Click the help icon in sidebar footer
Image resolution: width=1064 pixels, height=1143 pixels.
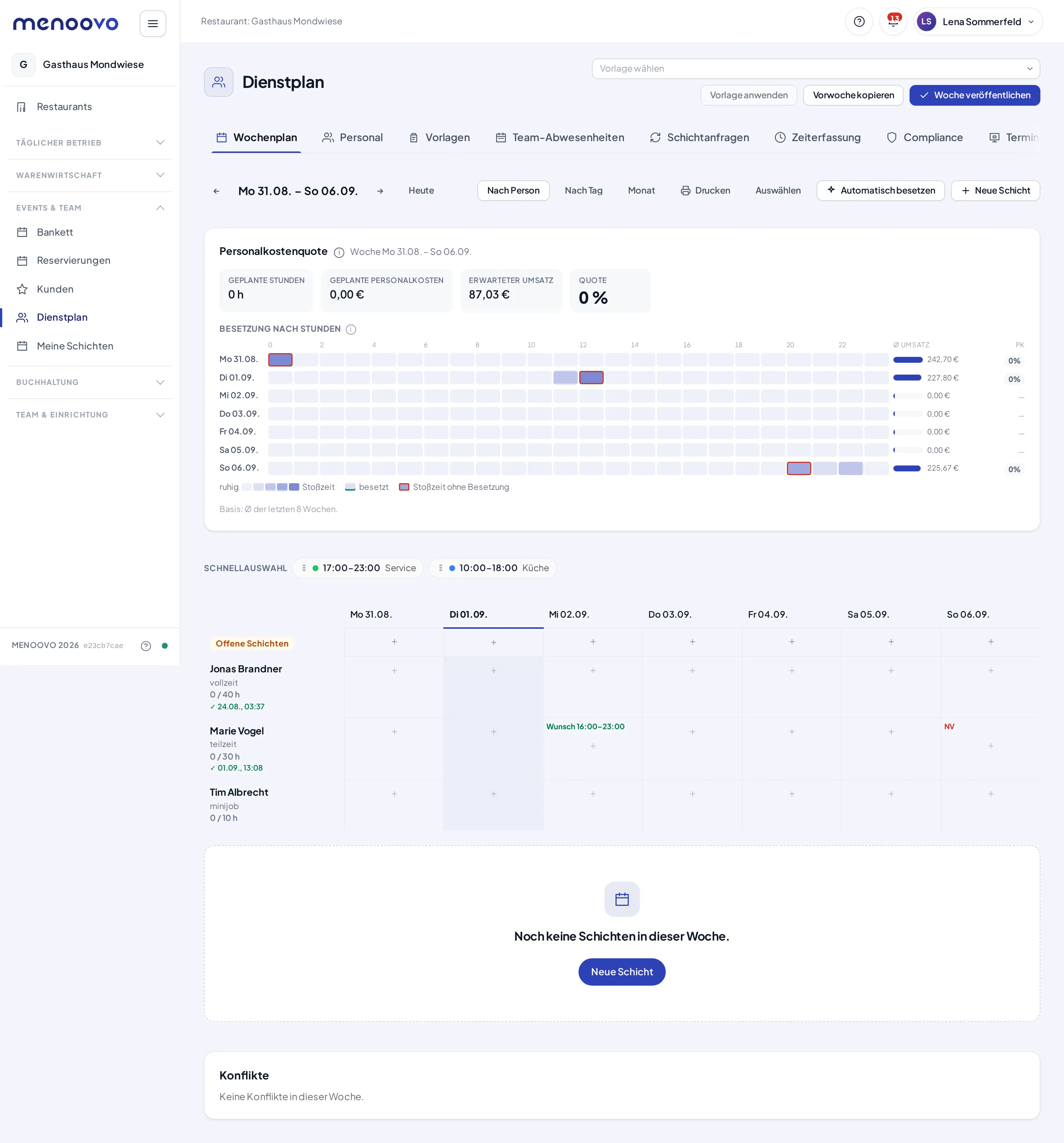pos(146,646)
